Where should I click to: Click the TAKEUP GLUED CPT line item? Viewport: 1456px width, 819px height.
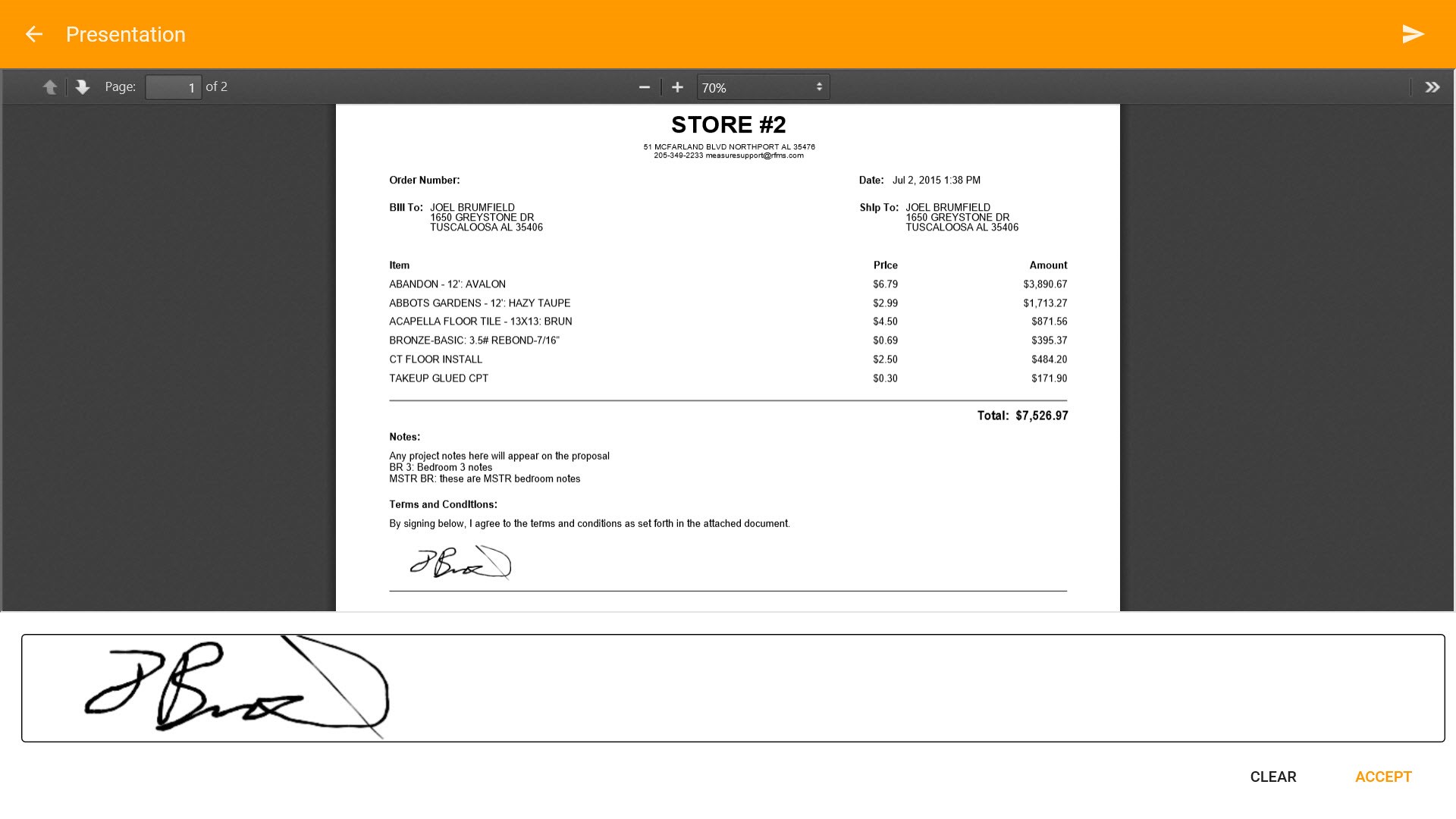pyautogui.click(x=438, y=378)
